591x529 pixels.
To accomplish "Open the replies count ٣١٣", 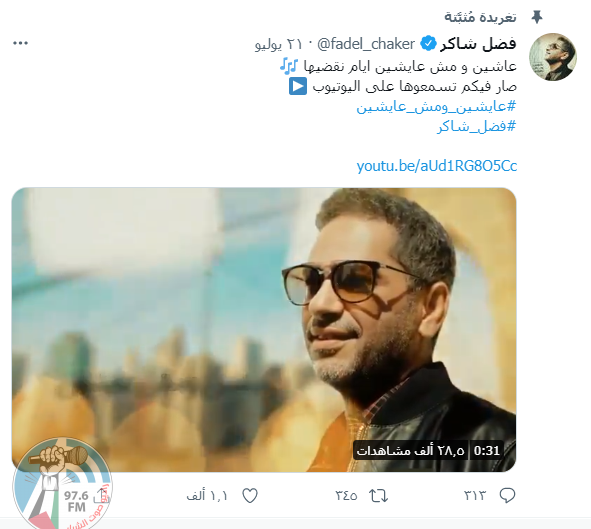I will pyautogui.click(x=475, y=495).
